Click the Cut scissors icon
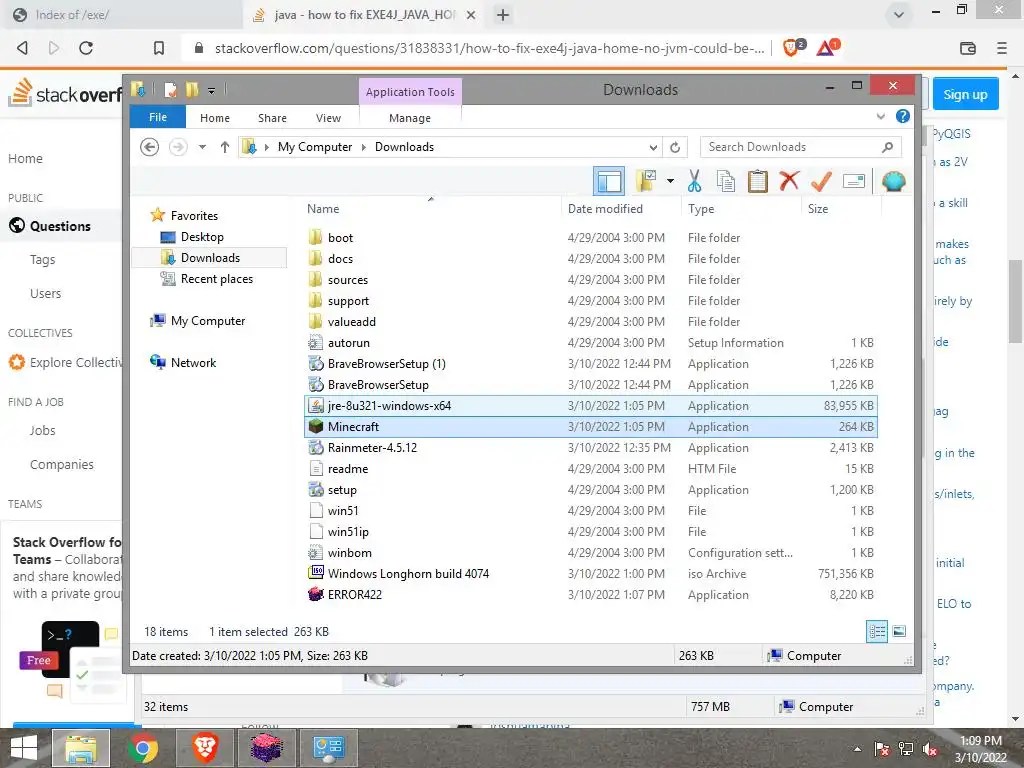1024x768 pixels. click(694, 181)
